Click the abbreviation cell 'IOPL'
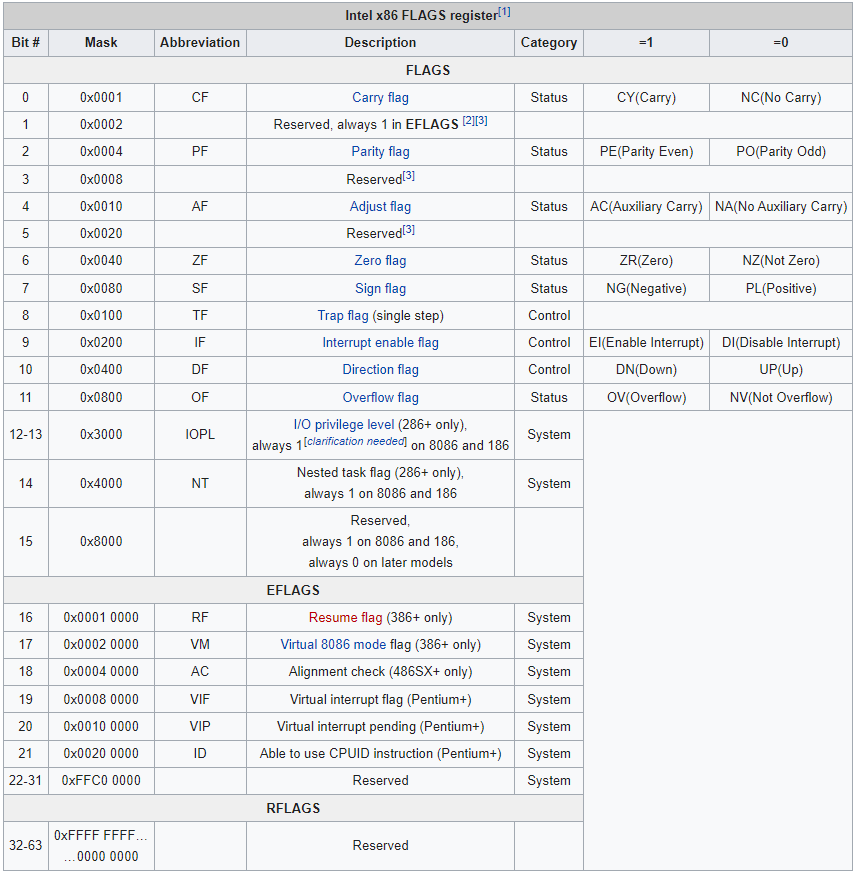The image size is (857, 874). coord(200,435)
